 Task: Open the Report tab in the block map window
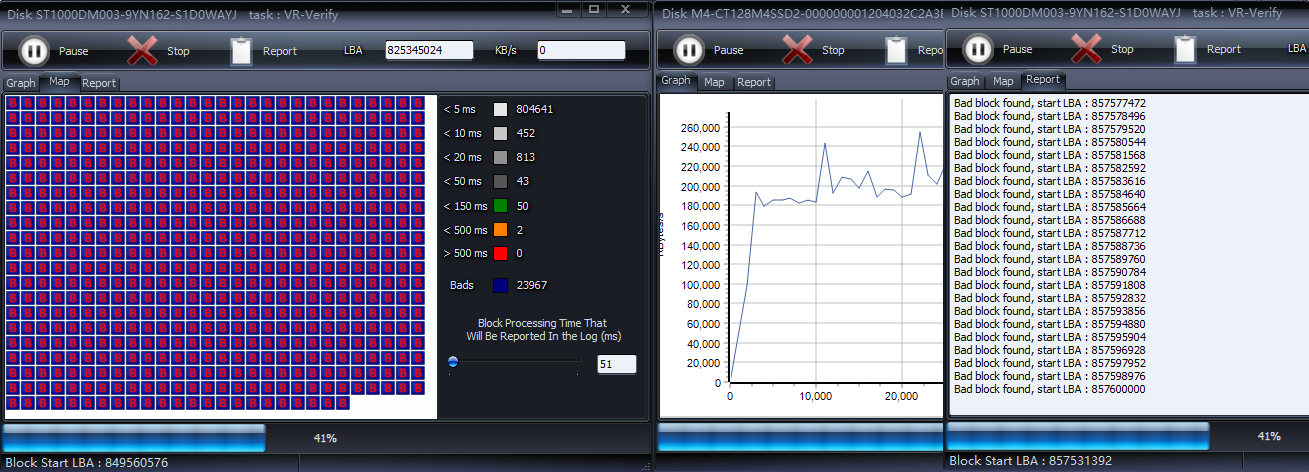99,83
